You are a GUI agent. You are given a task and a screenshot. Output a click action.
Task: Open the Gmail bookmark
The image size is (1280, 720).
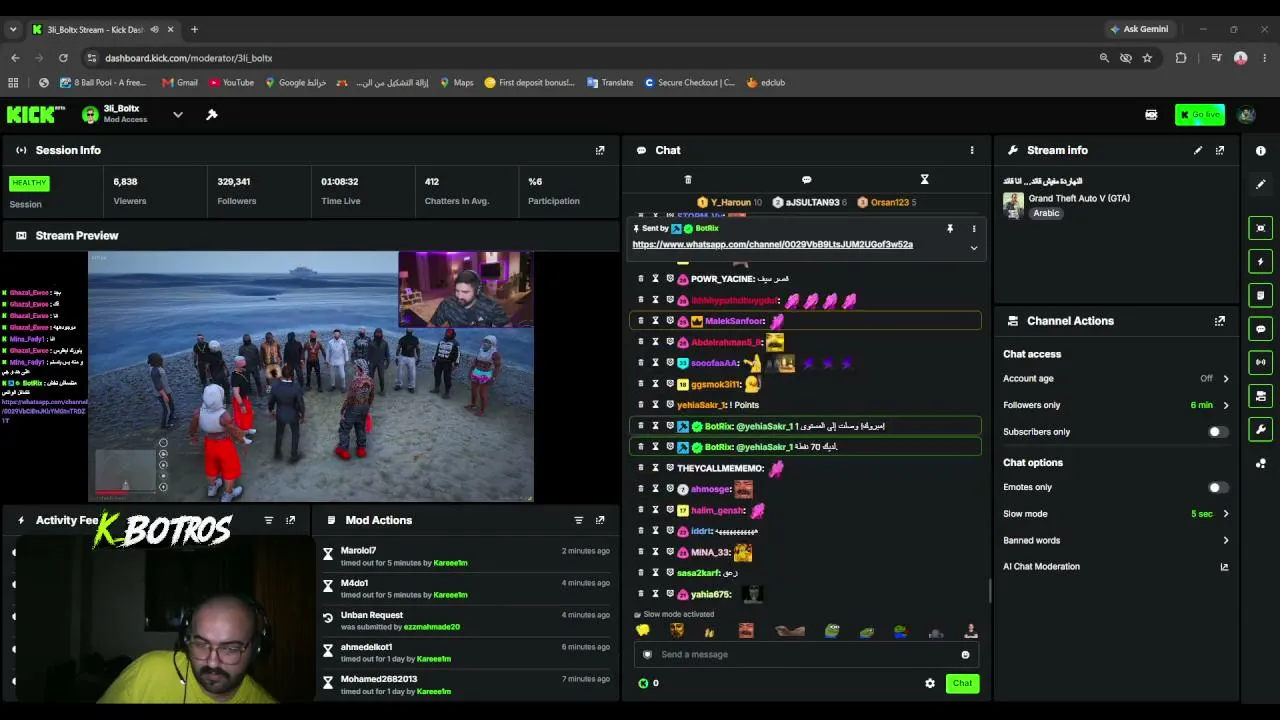tap(180, 83)
